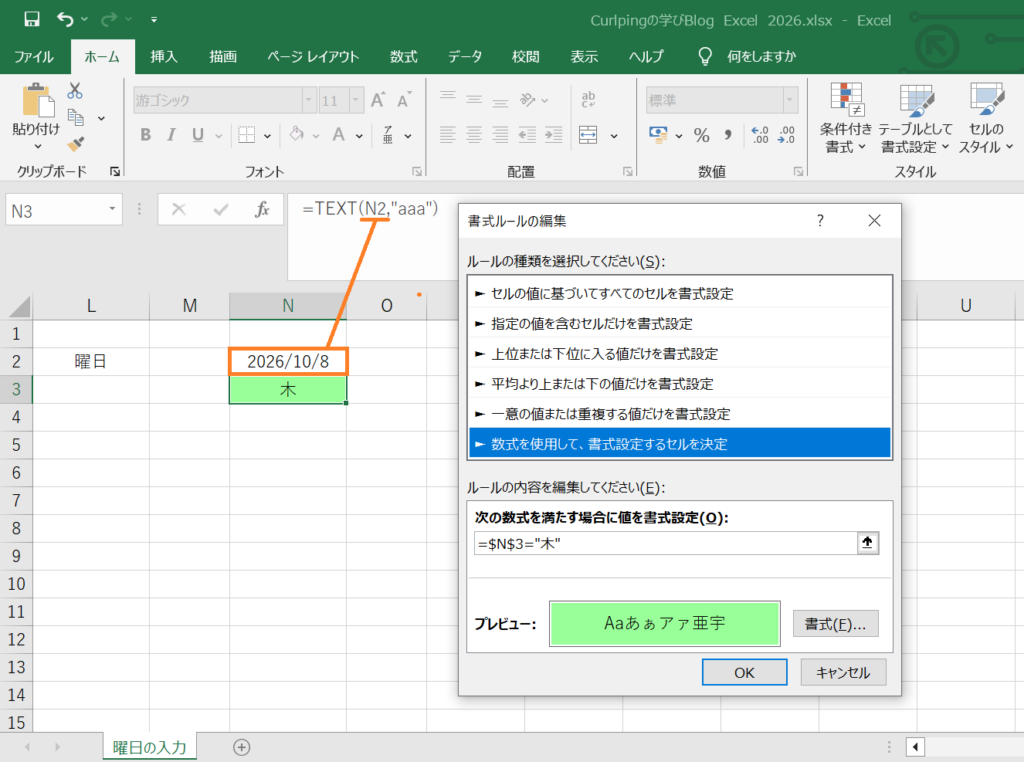Click column header N
1024x762 pixels.
pos(288,306)
